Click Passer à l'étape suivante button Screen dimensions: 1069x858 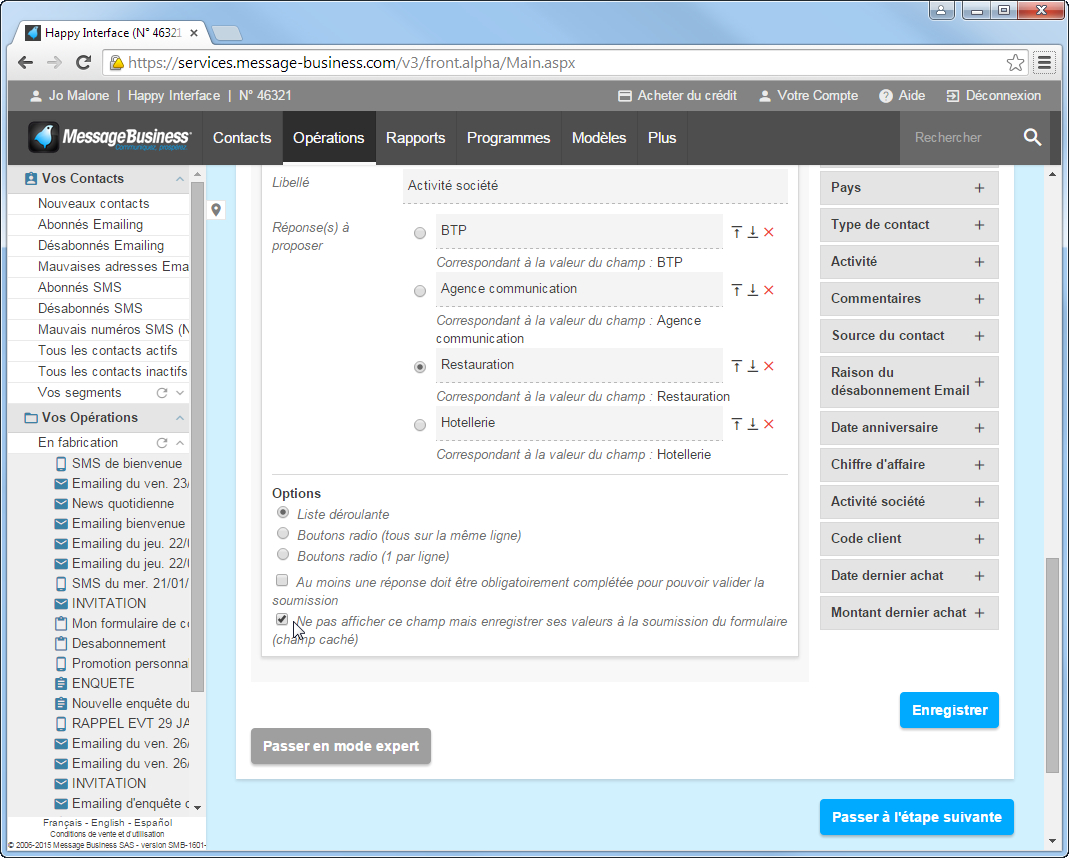[x=916, y=817]
